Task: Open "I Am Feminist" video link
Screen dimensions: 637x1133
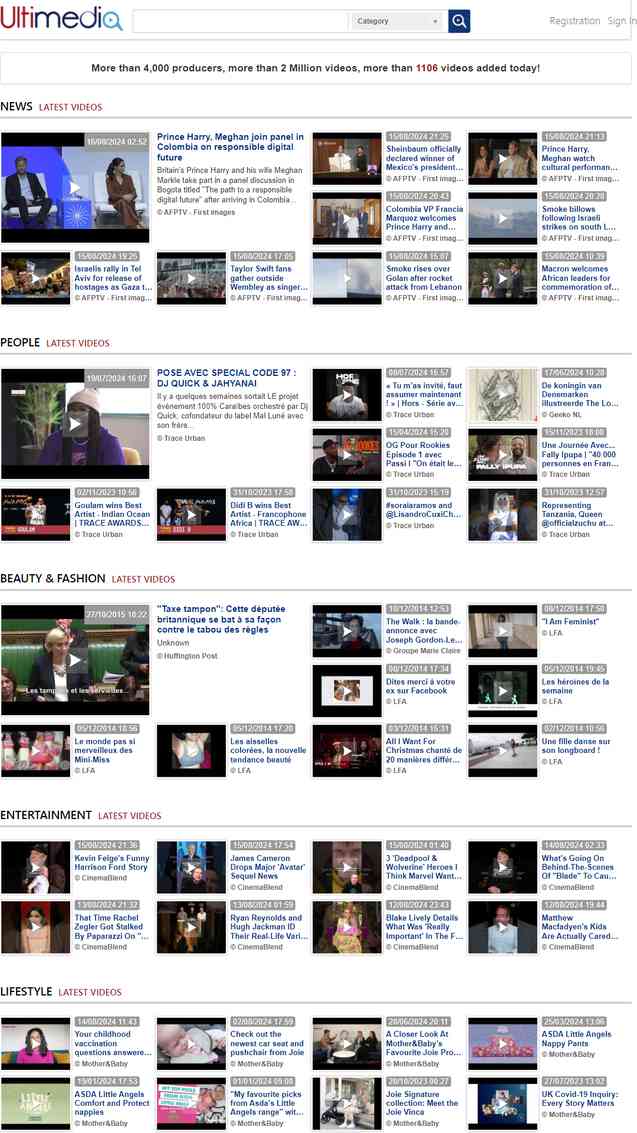Action: pyautogui.click(x=571, y=621)
